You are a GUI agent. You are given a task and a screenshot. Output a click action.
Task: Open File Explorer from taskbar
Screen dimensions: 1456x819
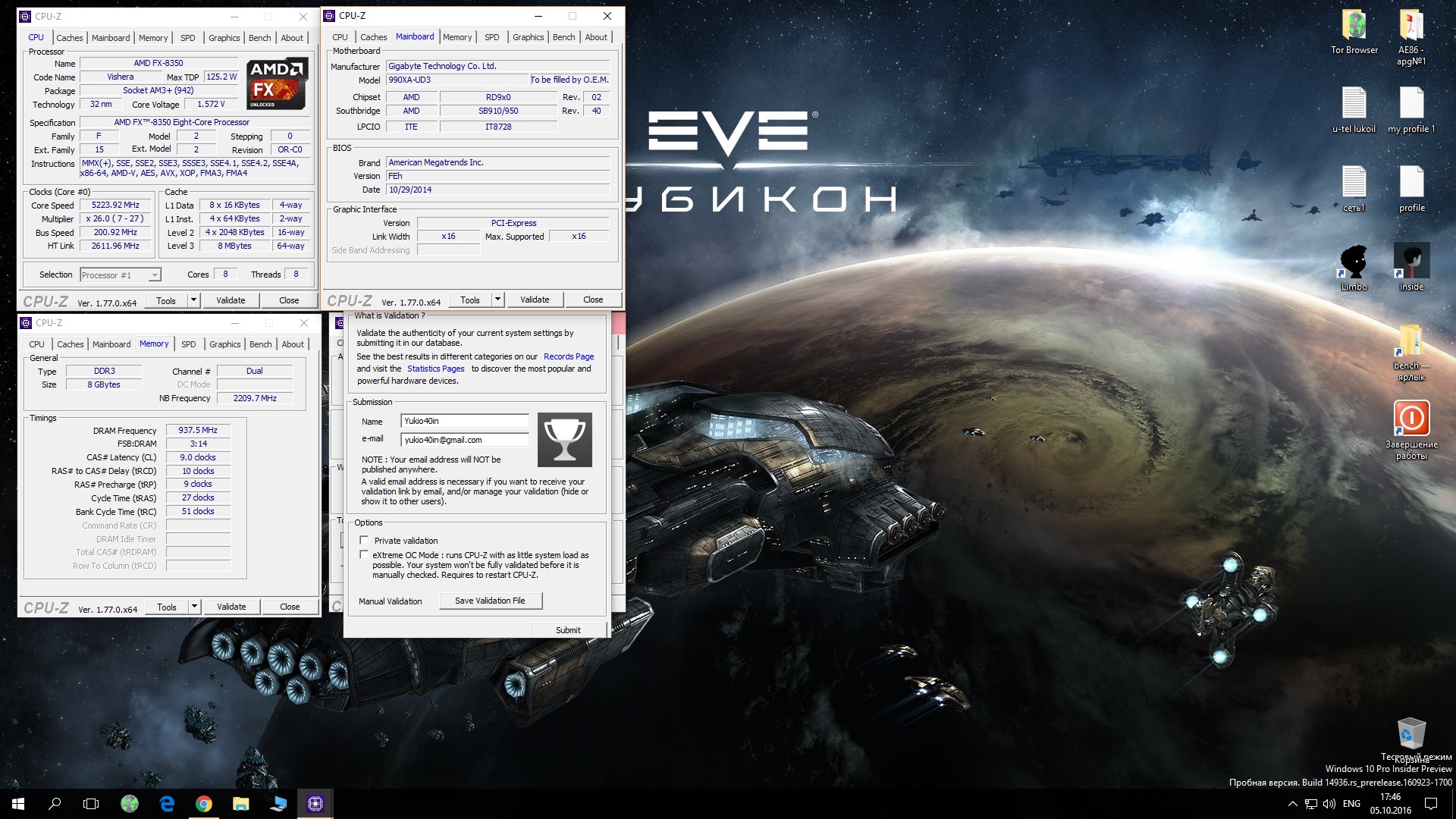pos(240,804)
